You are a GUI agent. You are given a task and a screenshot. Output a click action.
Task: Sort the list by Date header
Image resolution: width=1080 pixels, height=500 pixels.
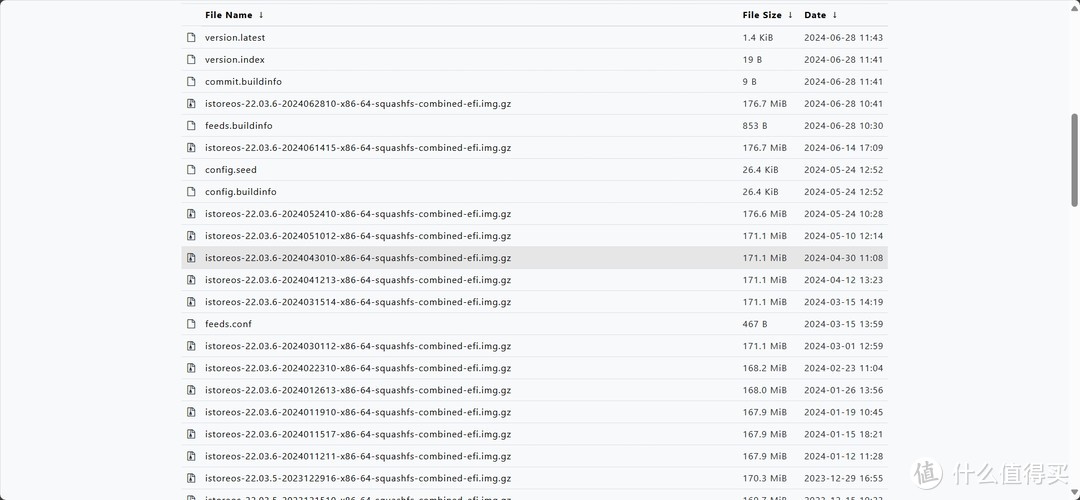820,15
